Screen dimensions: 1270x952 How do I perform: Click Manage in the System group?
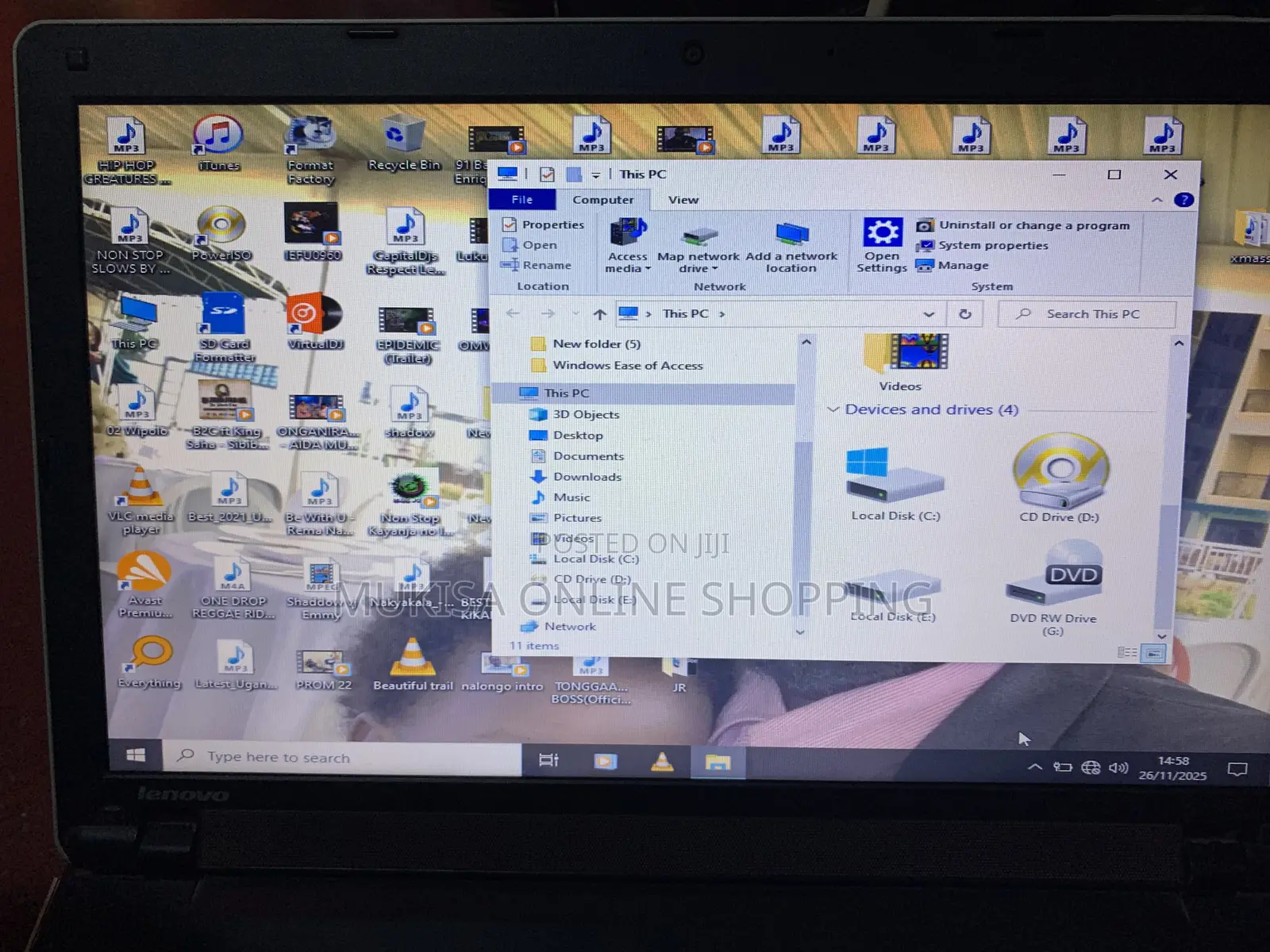pyautogui.click(x=952, y=265)
